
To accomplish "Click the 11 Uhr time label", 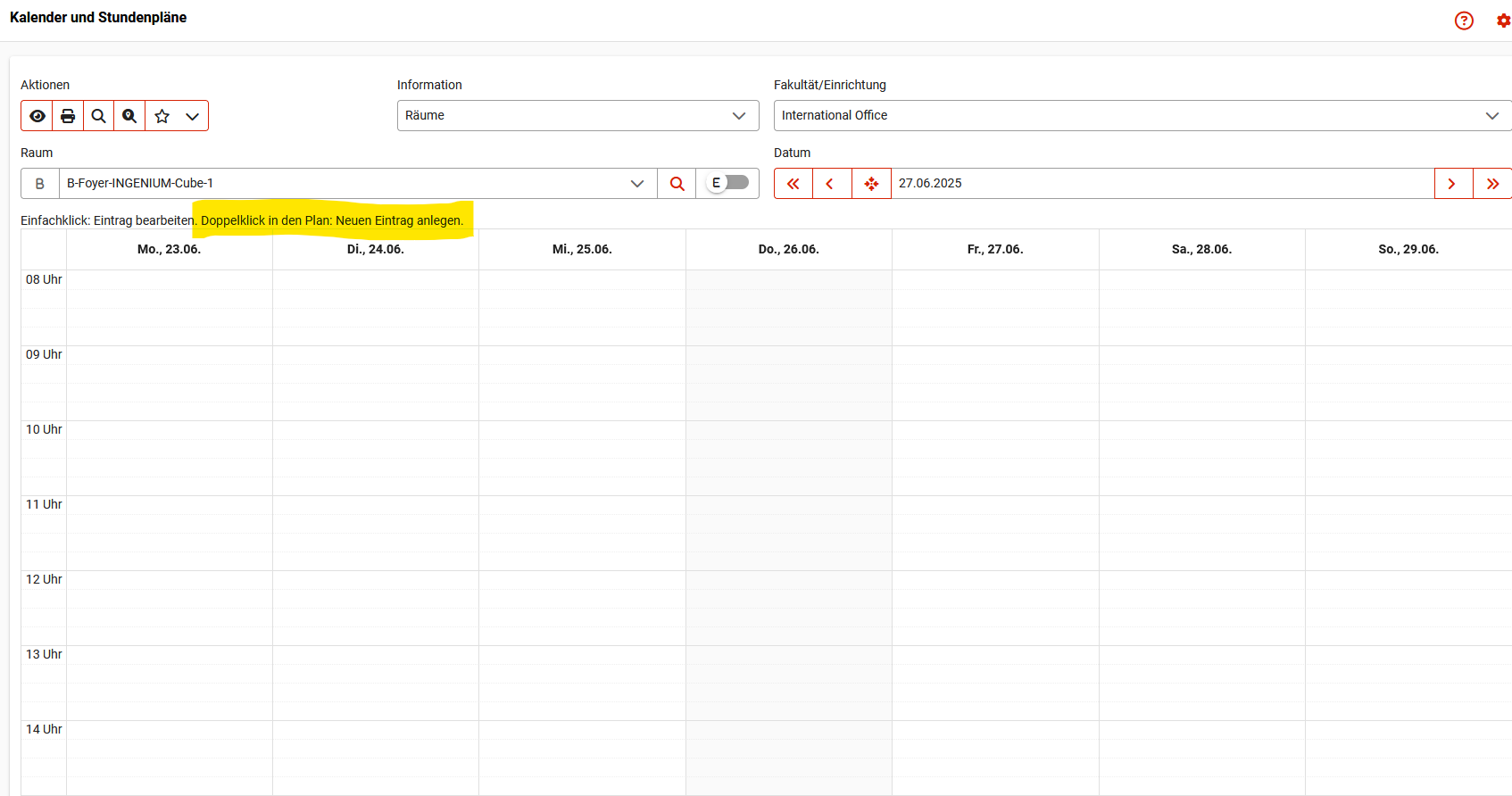I will (x=44, y=504).
